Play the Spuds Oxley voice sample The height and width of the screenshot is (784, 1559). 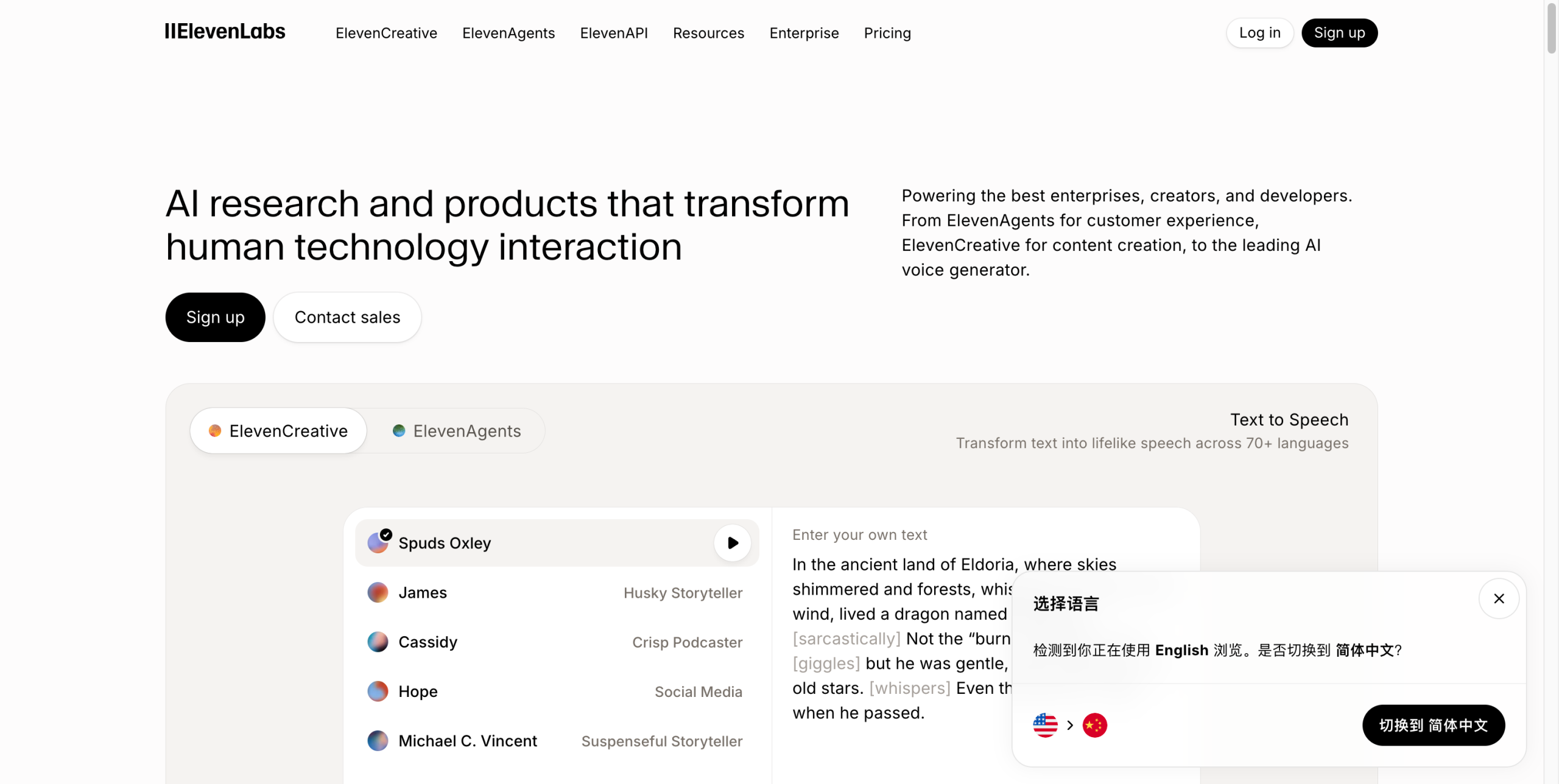[731, 542]
